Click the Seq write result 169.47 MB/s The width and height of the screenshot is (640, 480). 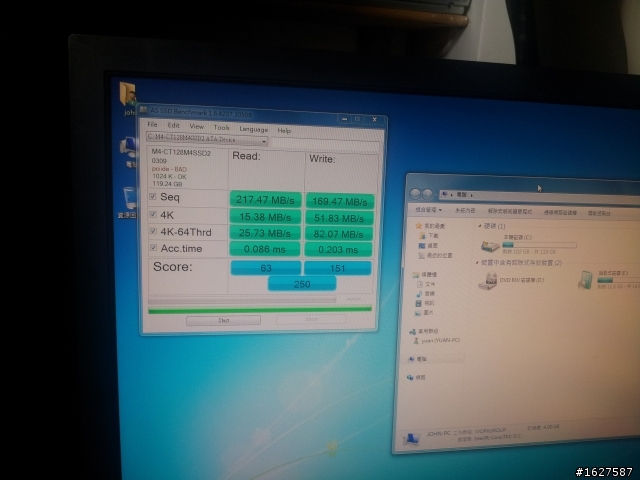tap(340, 201)
